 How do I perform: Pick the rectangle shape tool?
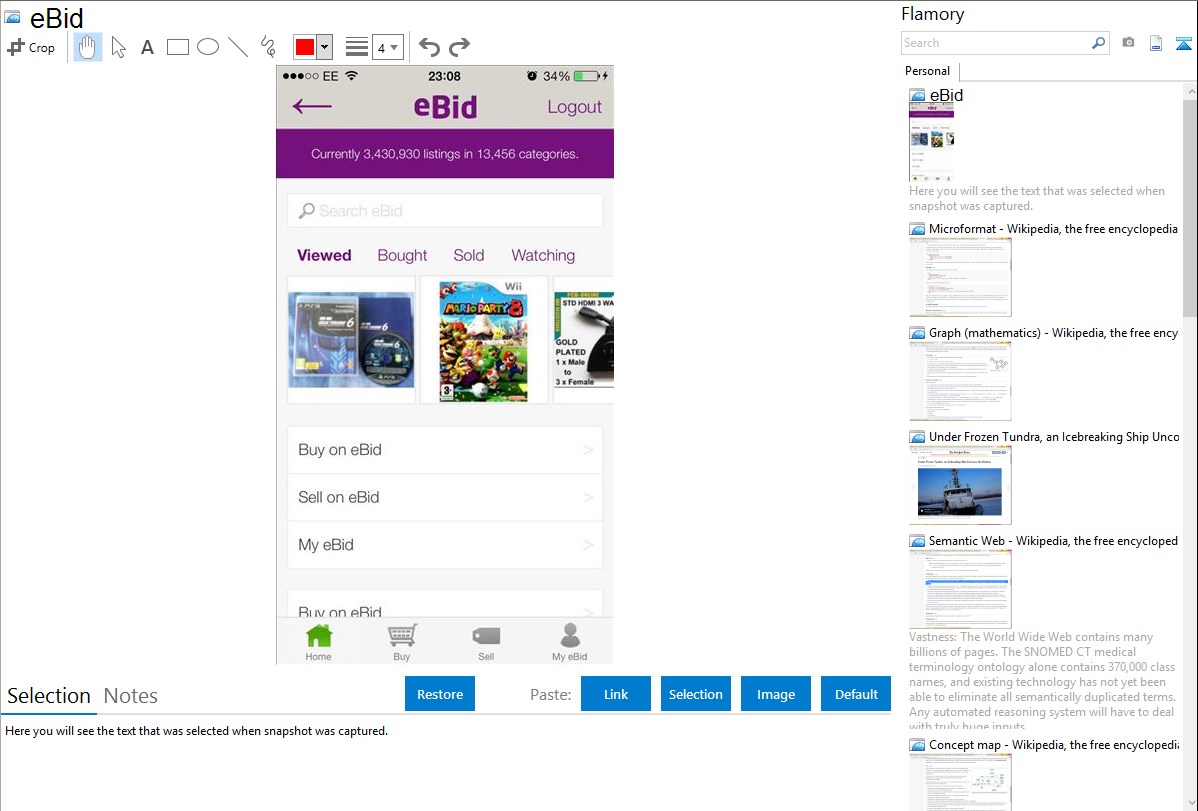tap(177, 47)
